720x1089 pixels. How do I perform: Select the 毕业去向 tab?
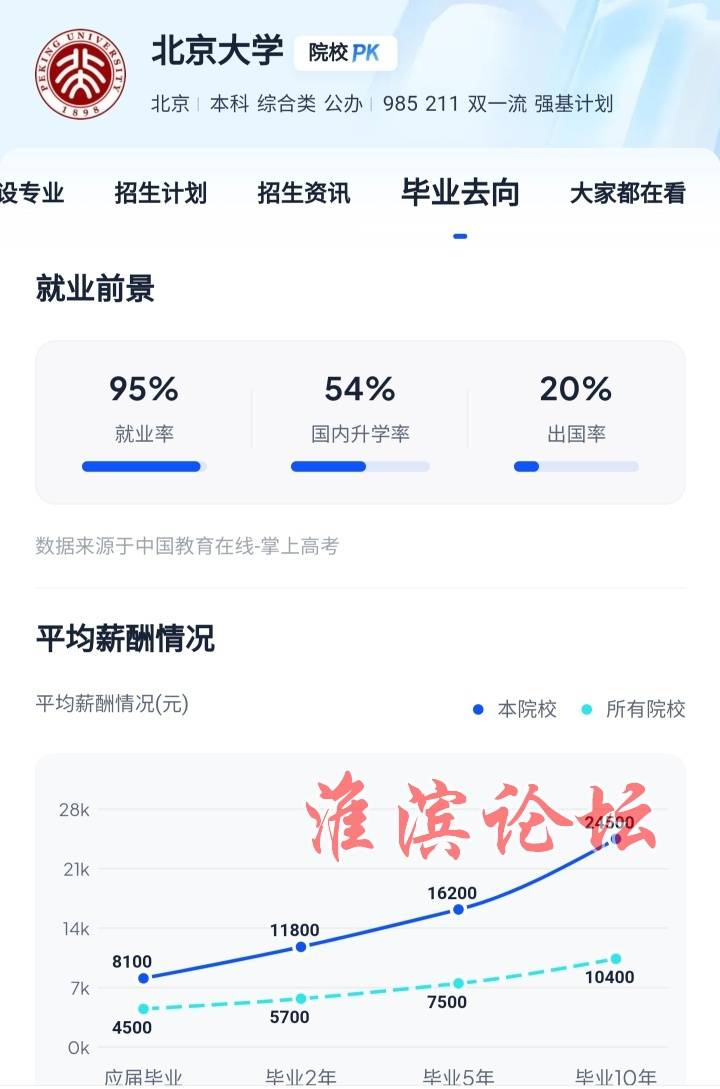click(460, 192)
